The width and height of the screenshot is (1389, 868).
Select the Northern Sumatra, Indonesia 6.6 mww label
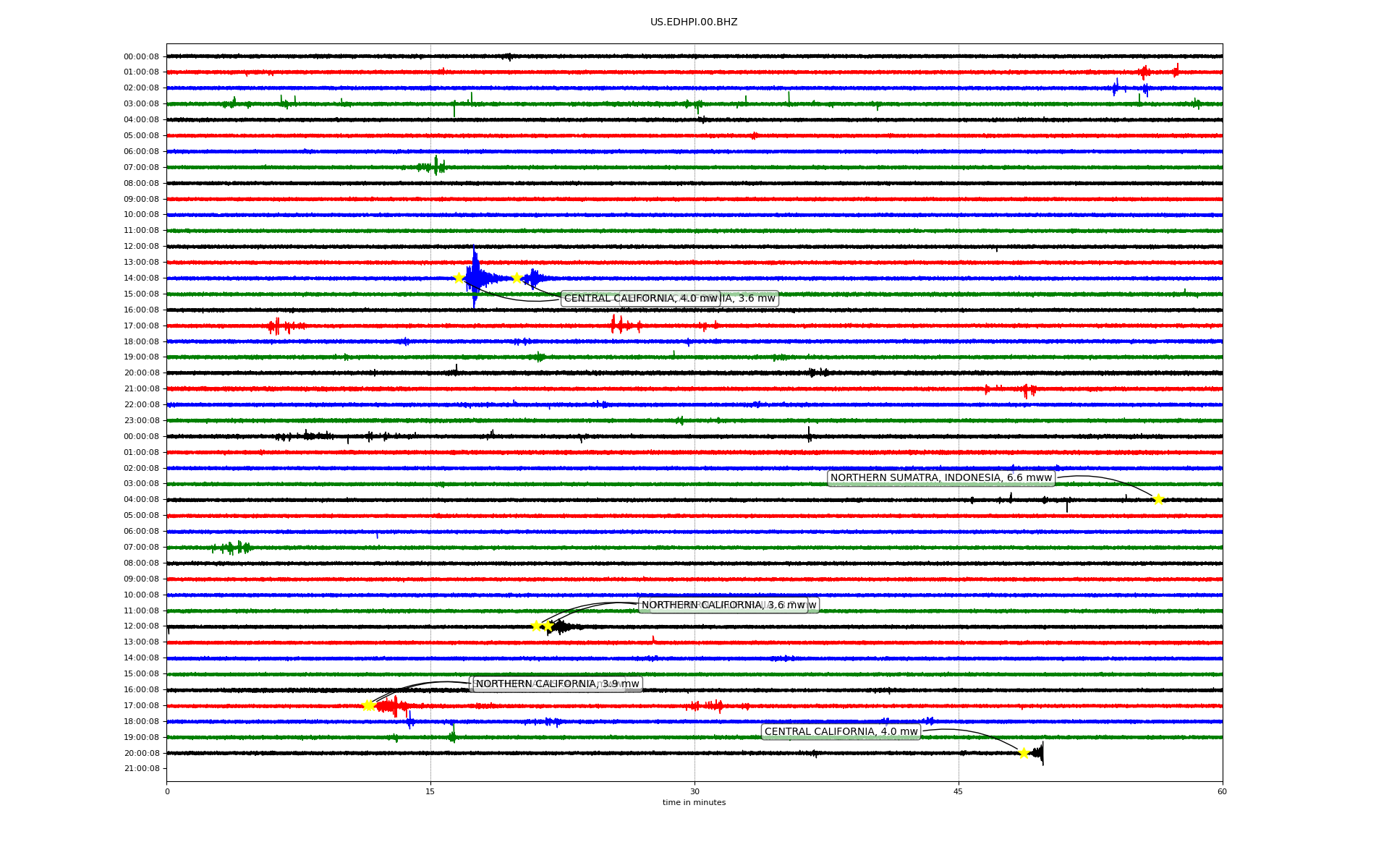(x=940, y=478)
